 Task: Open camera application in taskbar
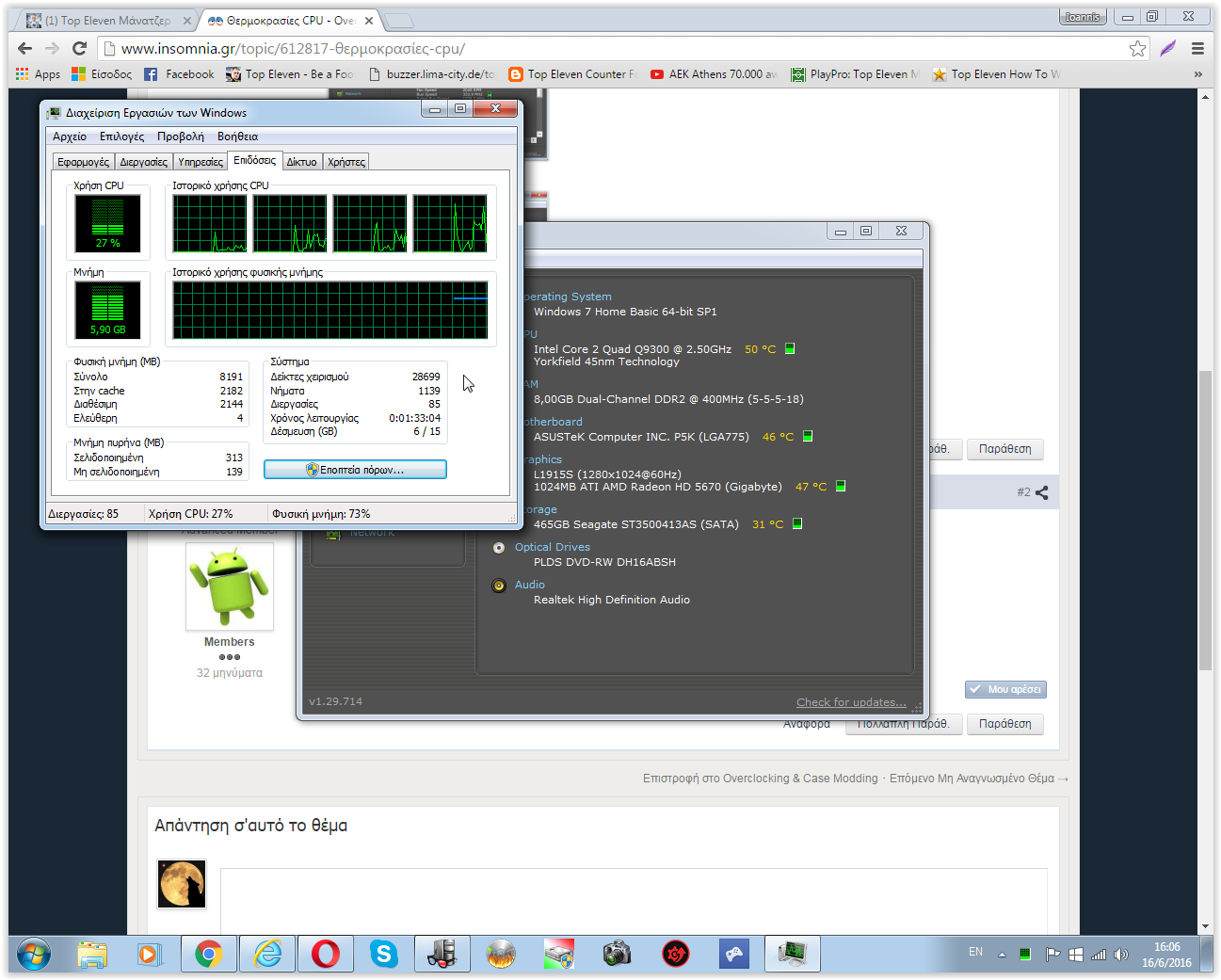[618, 954]
